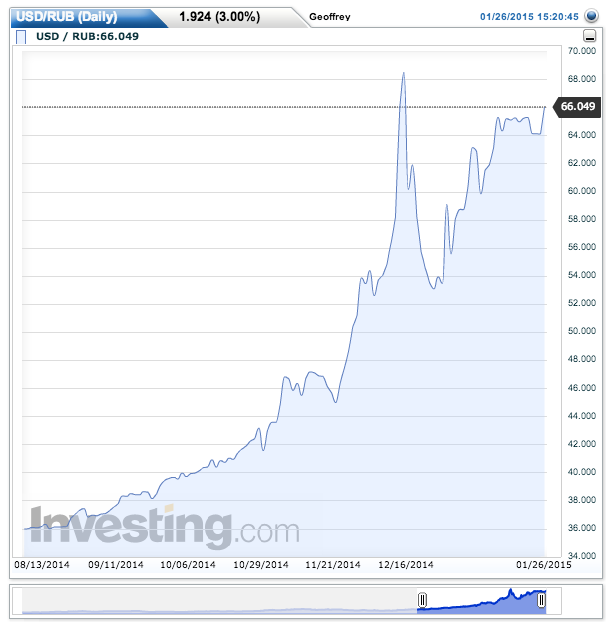Click the chart peak near 68.000
The image size is (613, 627).
tap(402, 74)
